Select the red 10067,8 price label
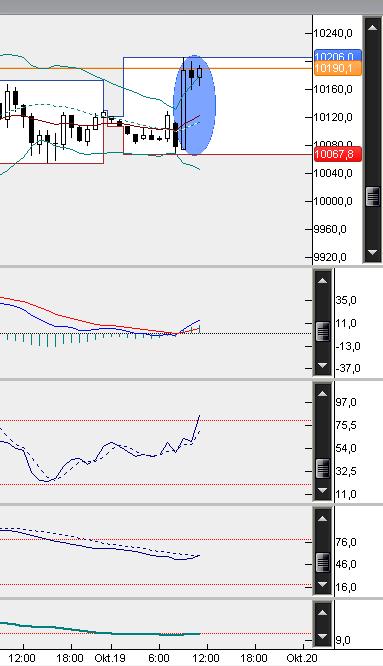The height and width of the screenshot is (666, 383). point(338,154)
